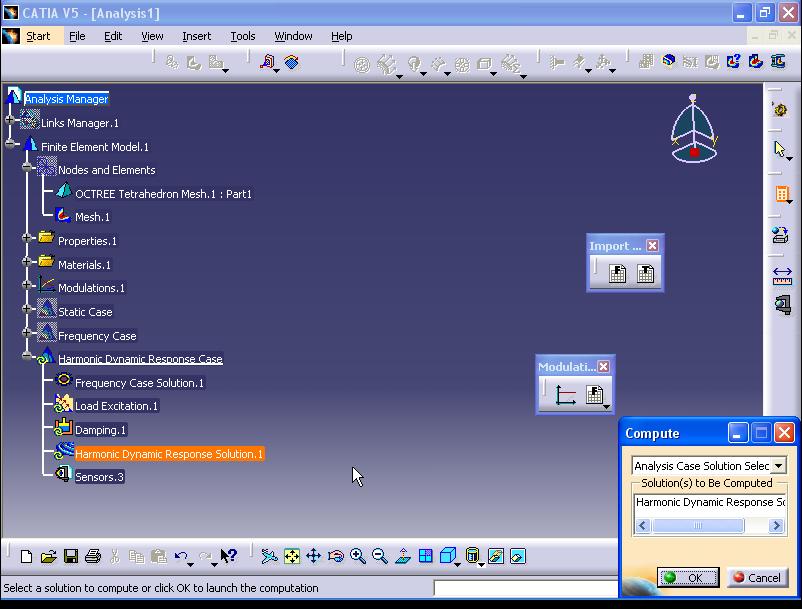Click the Create Multi-View icon
The width and height of the screenshot is (802, 609).
pyautogui.click(x=426, y=556)
